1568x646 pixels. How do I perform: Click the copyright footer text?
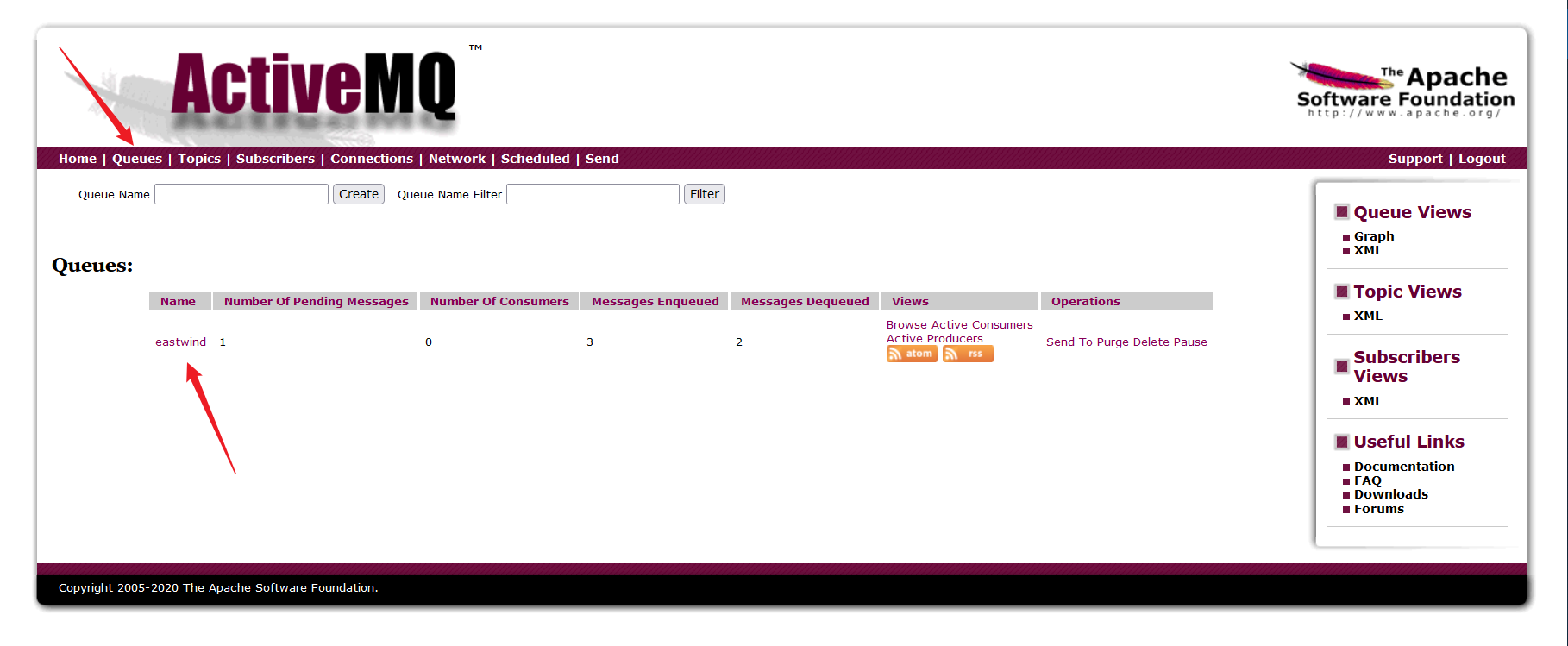click(218, 588)
